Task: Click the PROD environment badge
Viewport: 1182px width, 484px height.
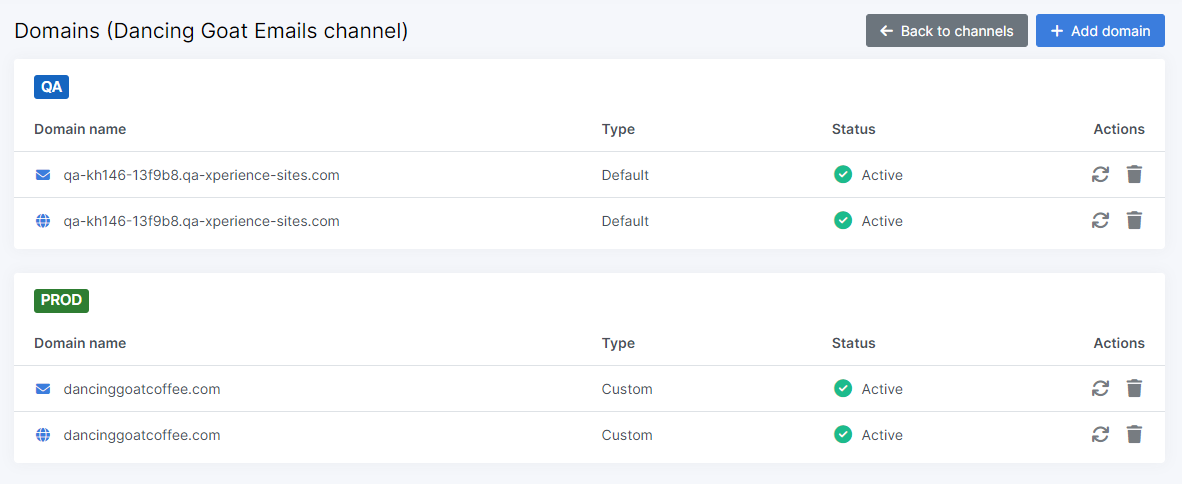Action: coord(61,301)
